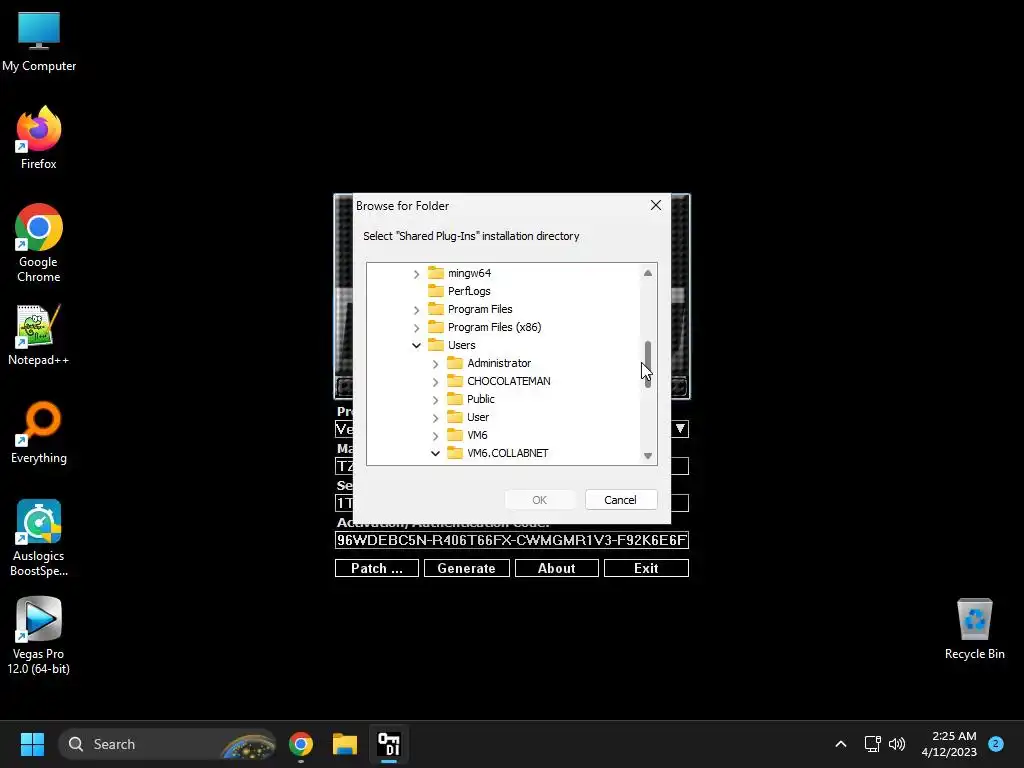The width and height of the screenshot is (1024, 768).
Task: Click the Generate button
Action: tap(466, 568)
